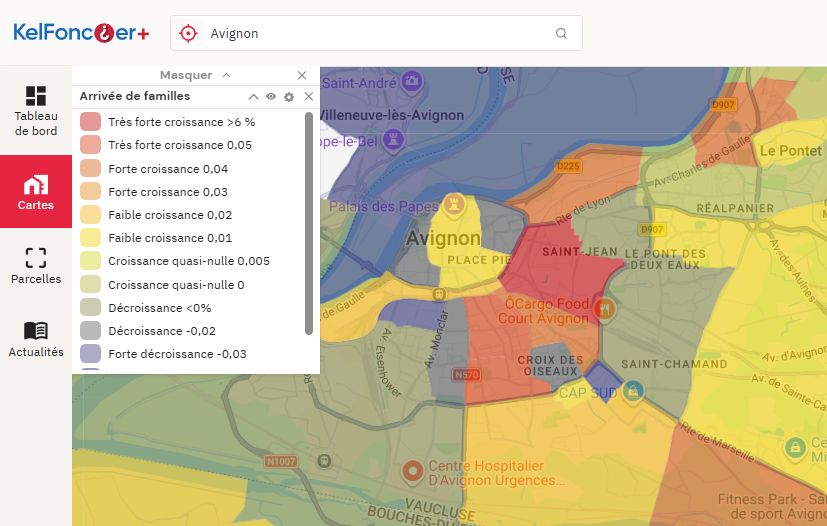Collapse the Arrivée de familles legend
The height and width of the screenshot is (526, 827).
click(x=253, y=97)
